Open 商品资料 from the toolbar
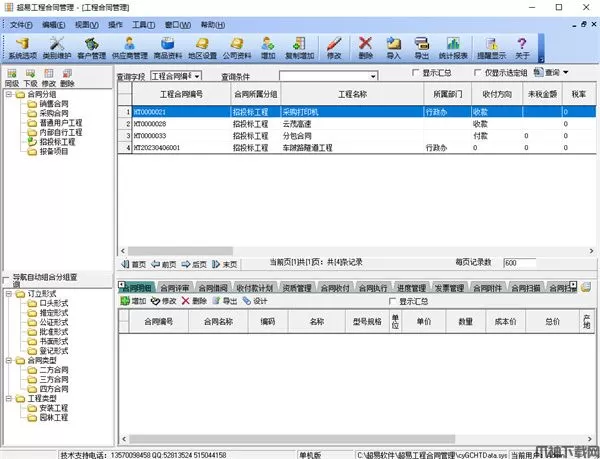The image size is (600, 459). 168,48
